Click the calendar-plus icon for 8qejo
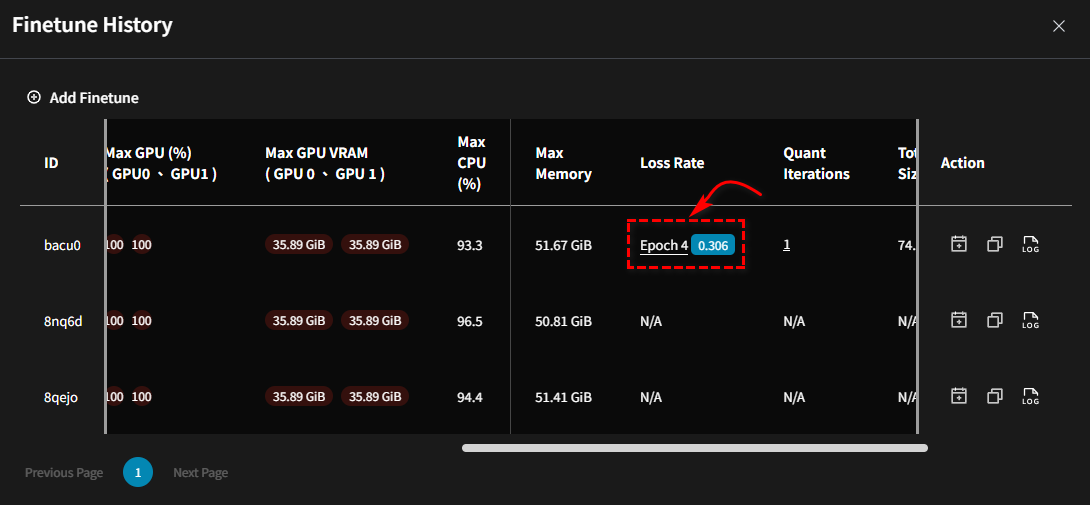 click(x=958, y=396)
